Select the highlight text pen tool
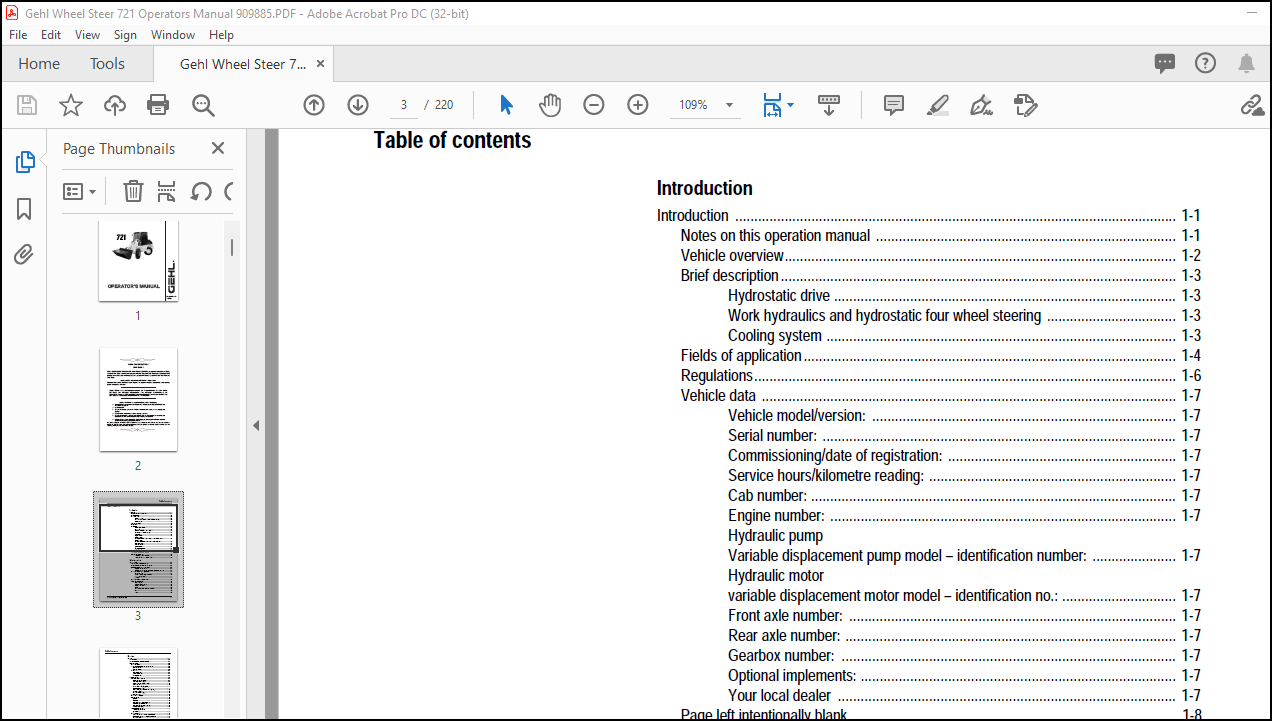Image resolution: width=1272 pixels, height=721 pixels. pos(937,105)
